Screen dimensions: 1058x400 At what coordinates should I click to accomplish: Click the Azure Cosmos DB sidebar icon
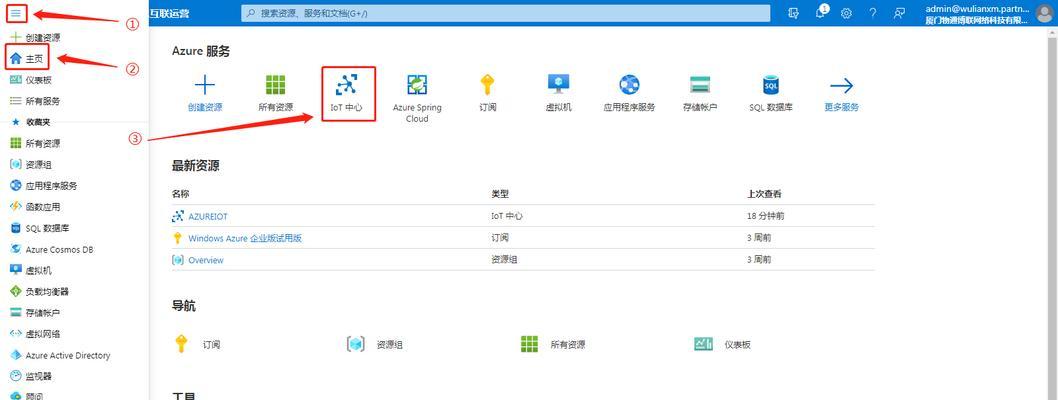(x=16, y=249)
